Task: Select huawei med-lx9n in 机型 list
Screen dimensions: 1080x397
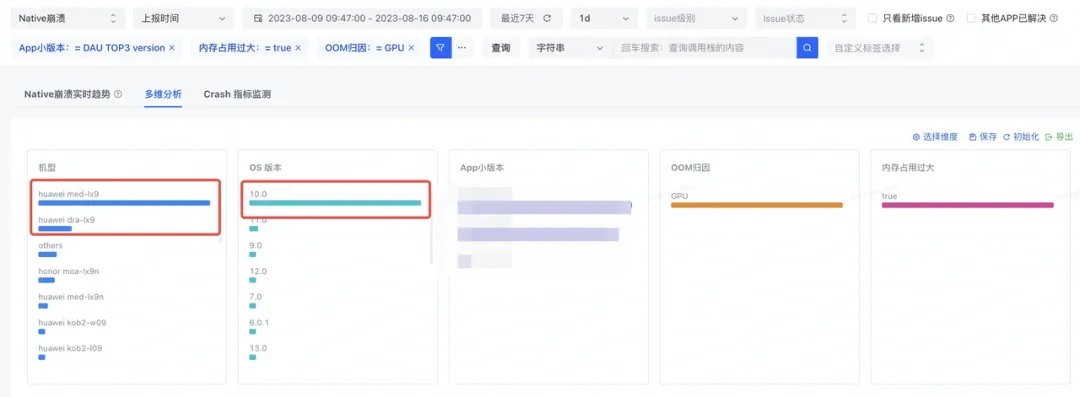Action: (x=71, y=296)
